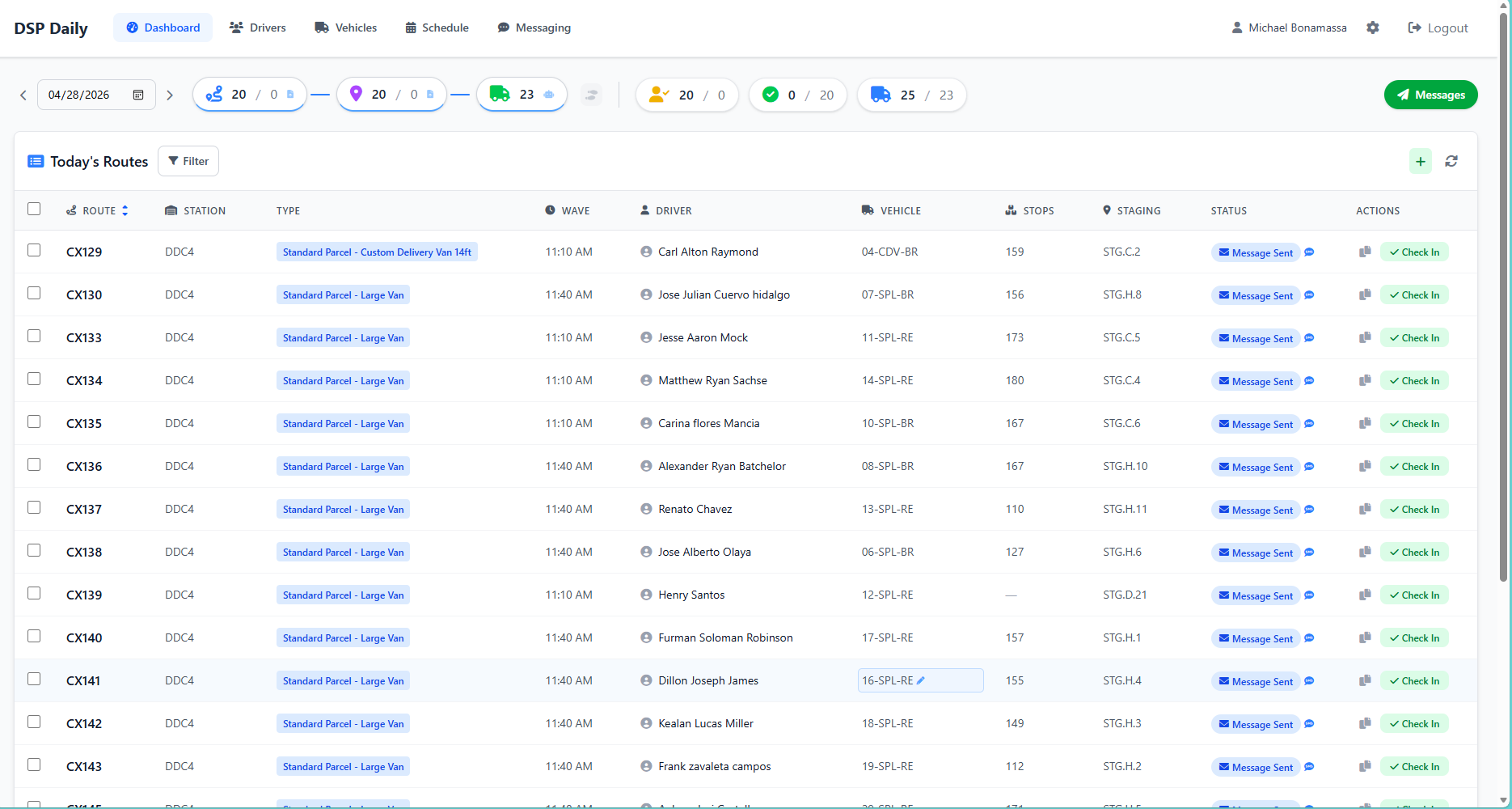Refresh the Today's Routes list
Viewport: 1512px width, 809px height.
click(x=1451, y=161)
